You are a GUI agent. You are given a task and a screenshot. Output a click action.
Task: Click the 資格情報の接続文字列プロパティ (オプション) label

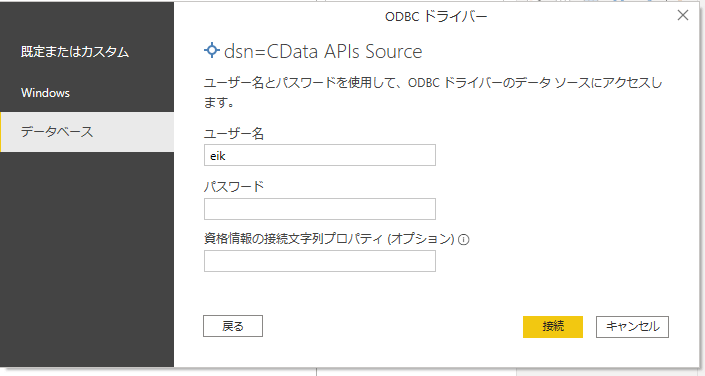(x=330, y=239)
